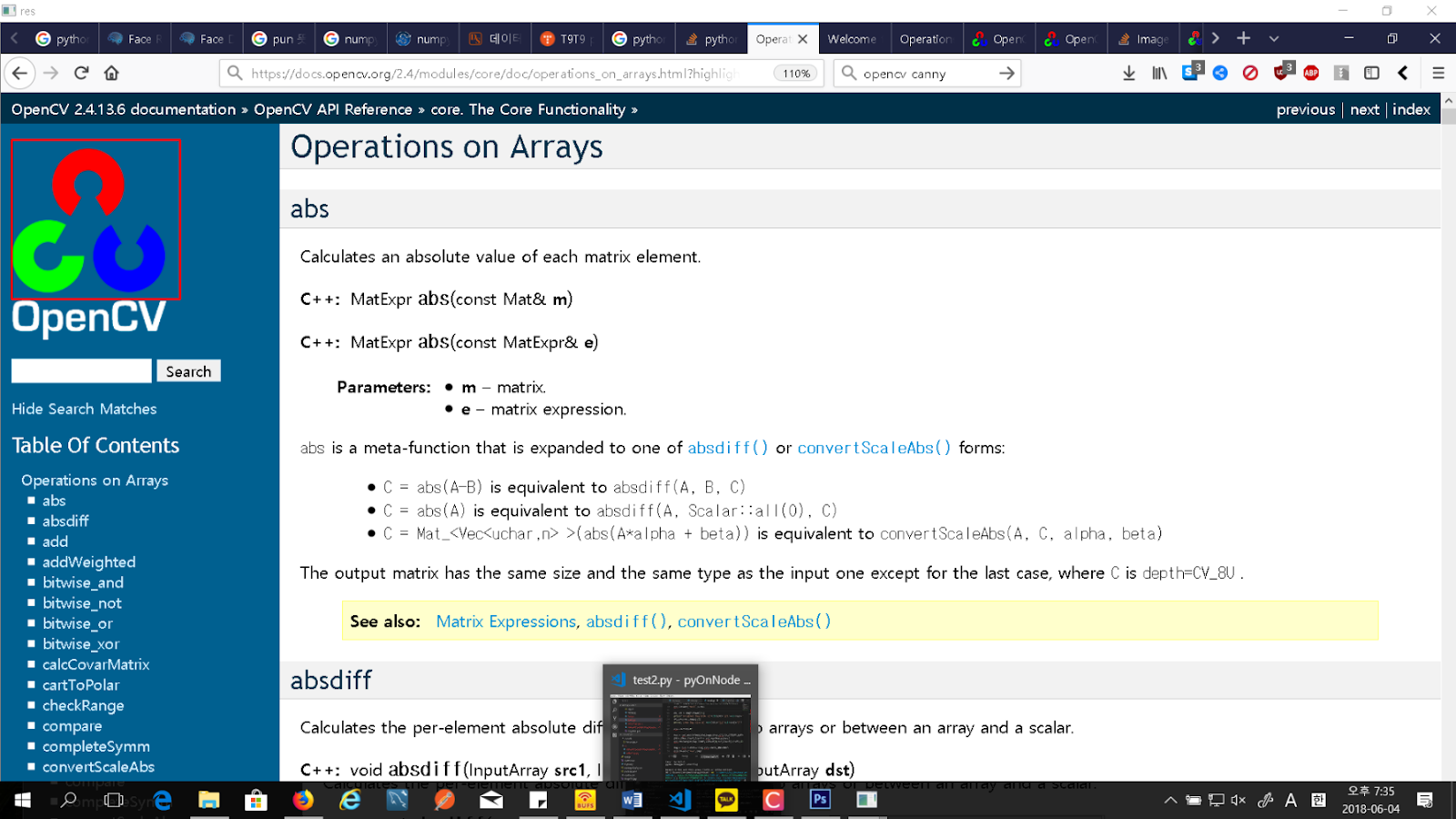
Task: Open the blue Share extension icon
Action: 1219,73
